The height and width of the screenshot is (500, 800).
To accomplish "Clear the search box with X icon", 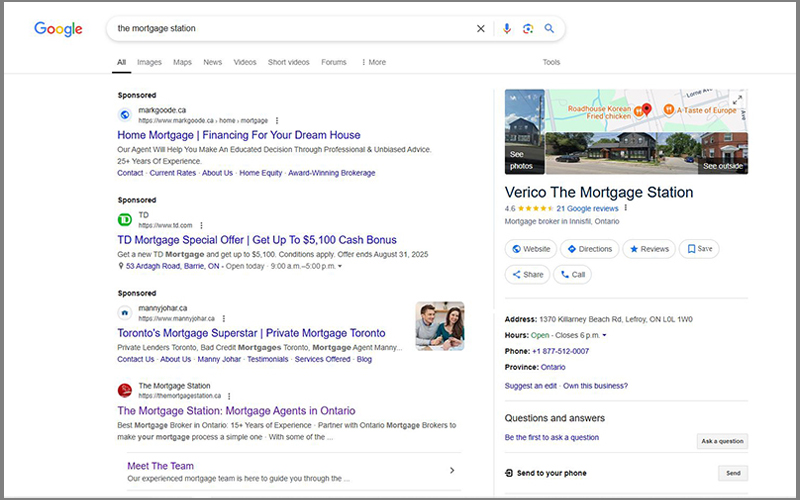I will [481, 29].
